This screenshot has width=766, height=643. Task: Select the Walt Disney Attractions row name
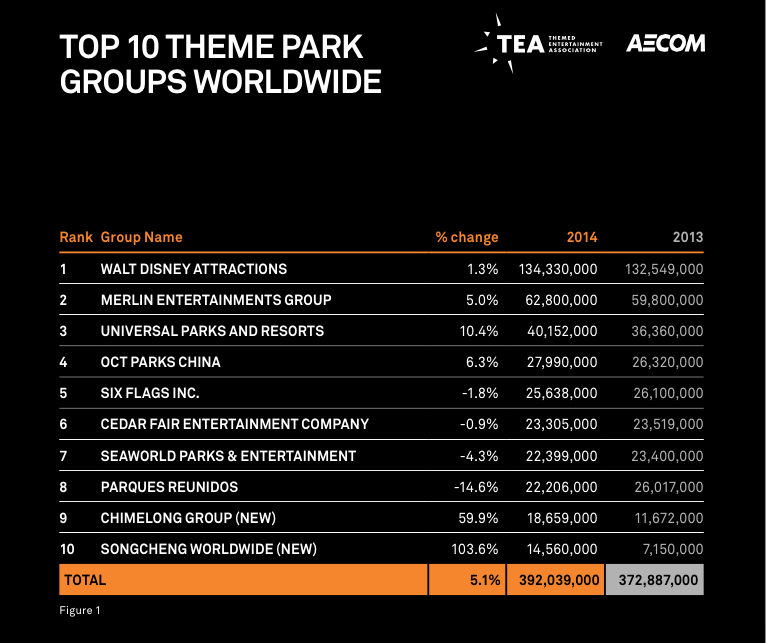pos(193,269)
